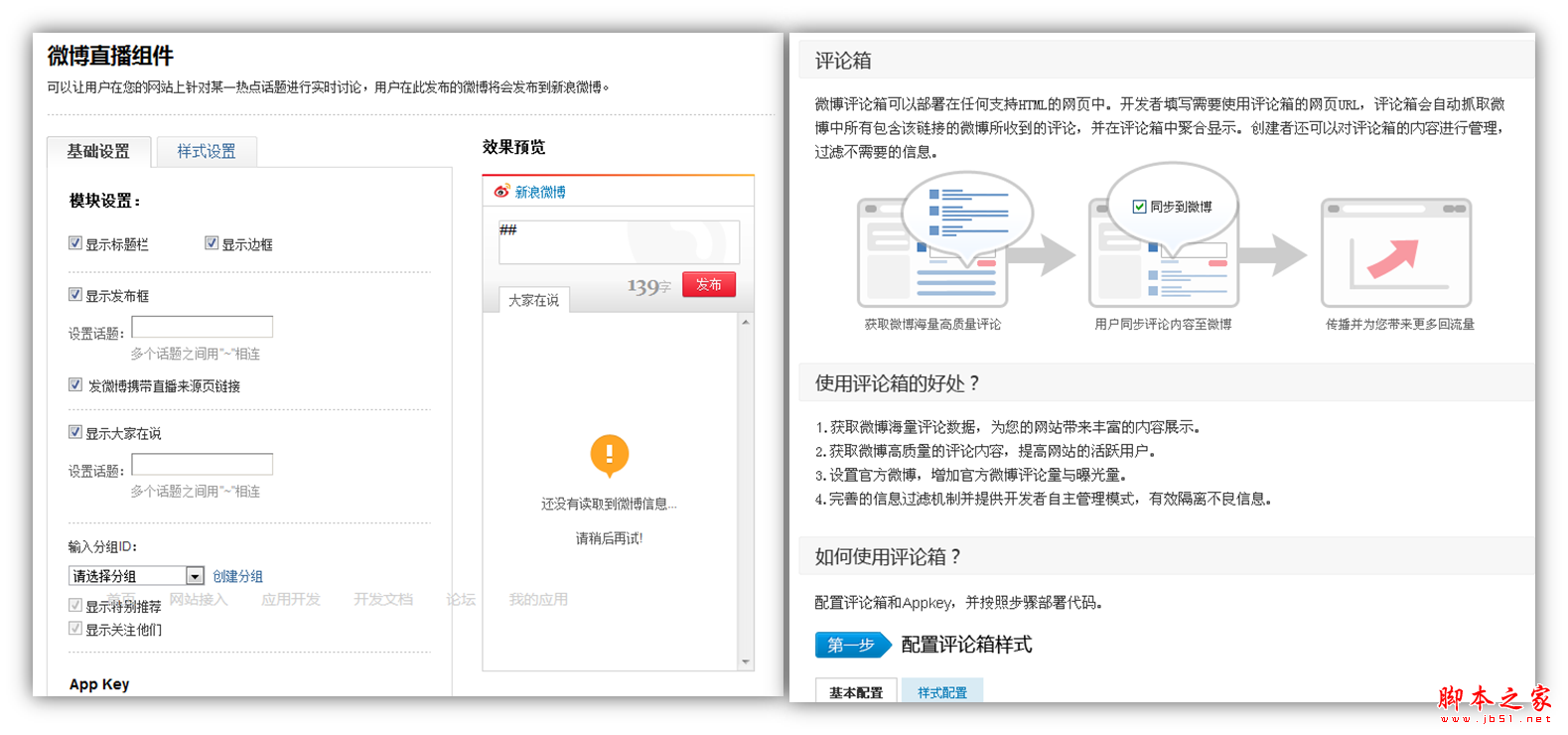
Task: Click the 传播并为您带来更多回流量 chart illustration
Action: 1395,254
